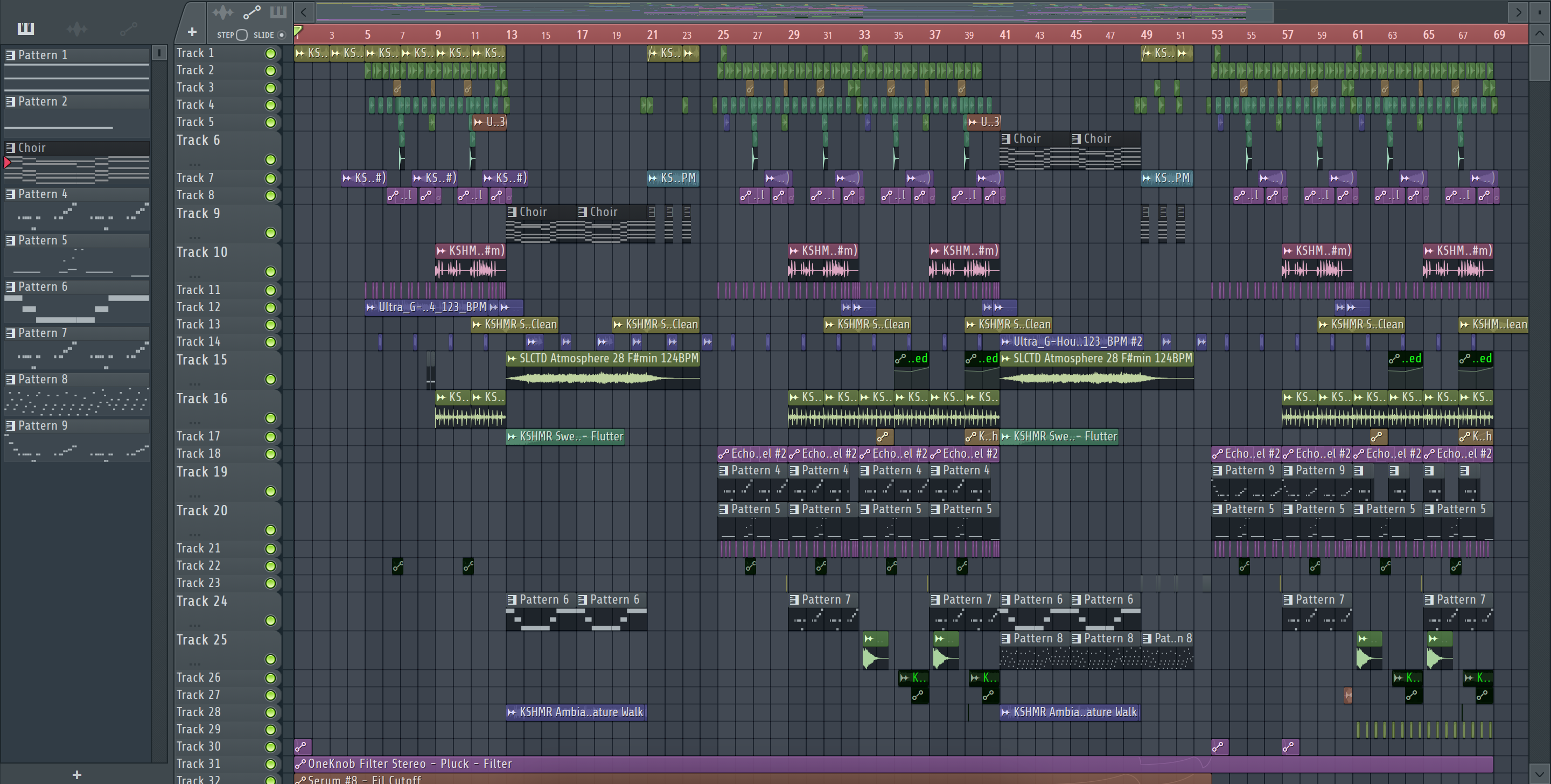Show audio clips in the picker panel
Image resolution: width=1551 pixels, height=784 pixels.
coord(77,29)
